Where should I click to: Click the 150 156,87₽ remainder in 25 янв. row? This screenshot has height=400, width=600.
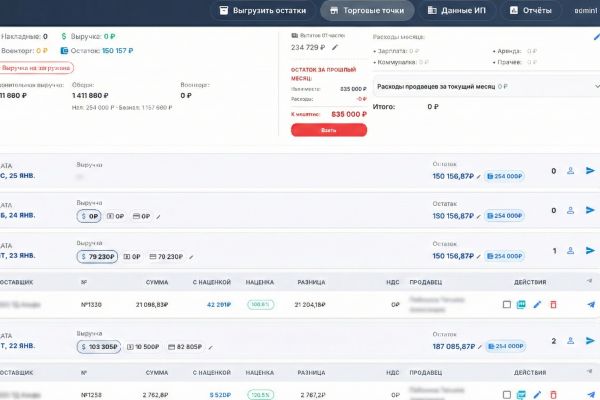[x=453, y=176]
